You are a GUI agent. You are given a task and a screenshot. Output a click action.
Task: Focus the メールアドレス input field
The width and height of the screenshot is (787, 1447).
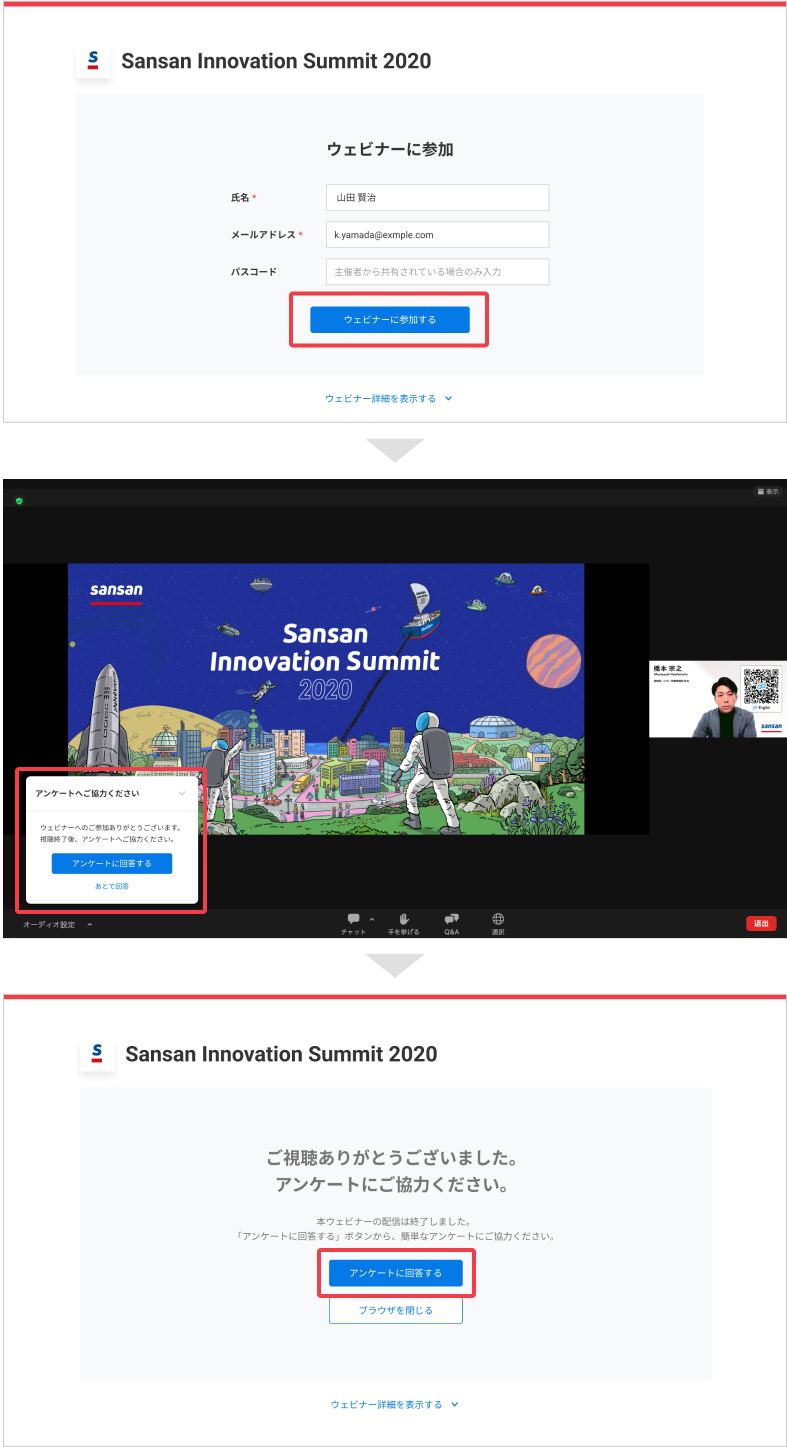tap(437, 235)
